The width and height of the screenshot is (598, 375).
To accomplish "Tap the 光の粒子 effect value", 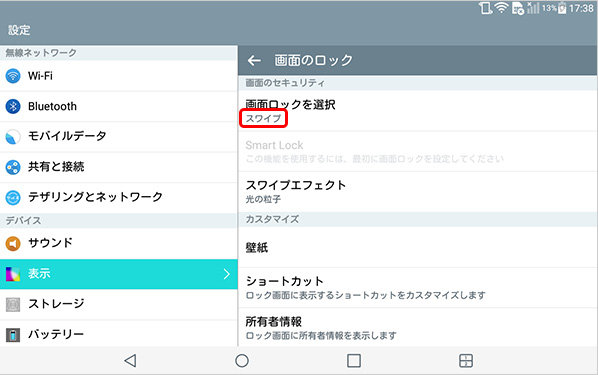I will coord(263,199).
